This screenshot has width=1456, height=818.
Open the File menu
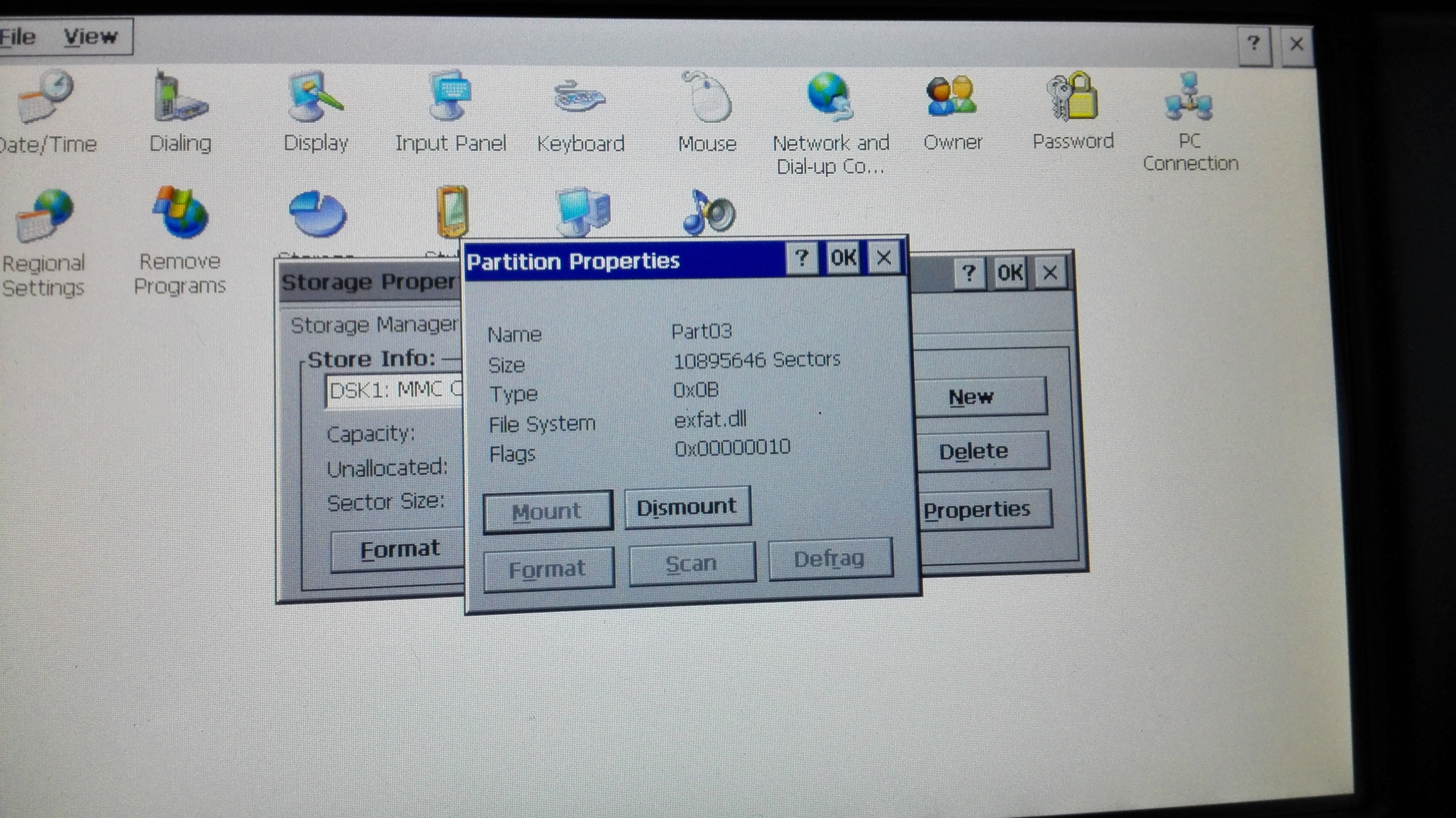(x=18, y=37)
